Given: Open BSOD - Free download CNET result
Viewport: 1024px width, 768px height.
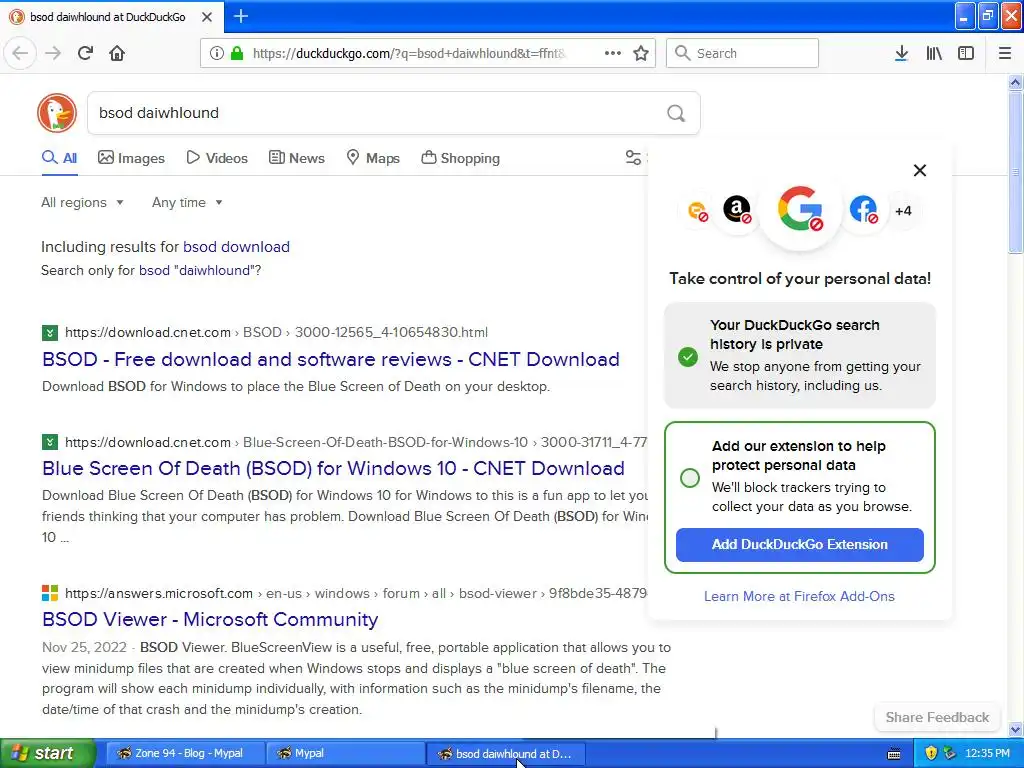Looking at the screenshot, I should click(330, 359).
